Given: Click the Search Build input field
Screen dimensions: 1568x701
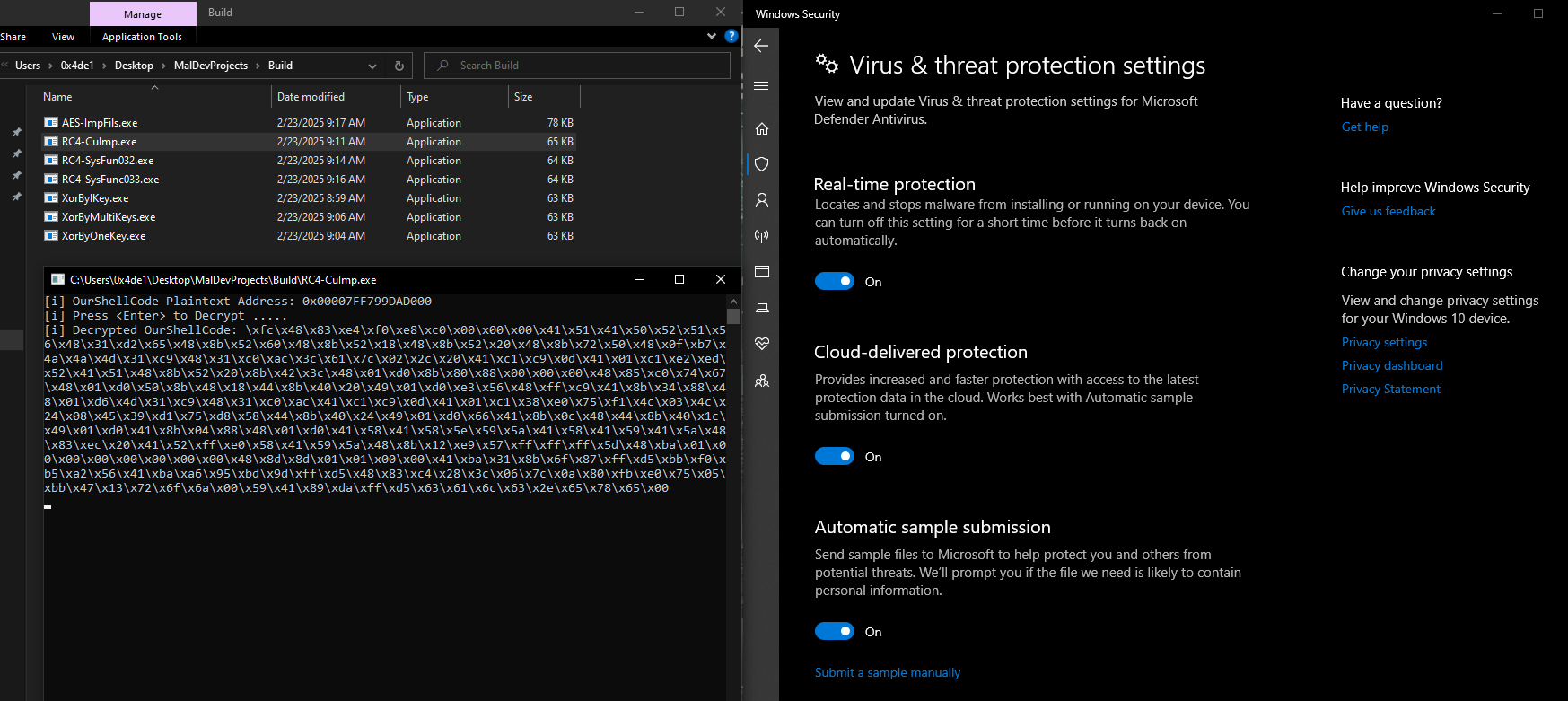Looking at the screenshot, I should [x=577, y=66].
